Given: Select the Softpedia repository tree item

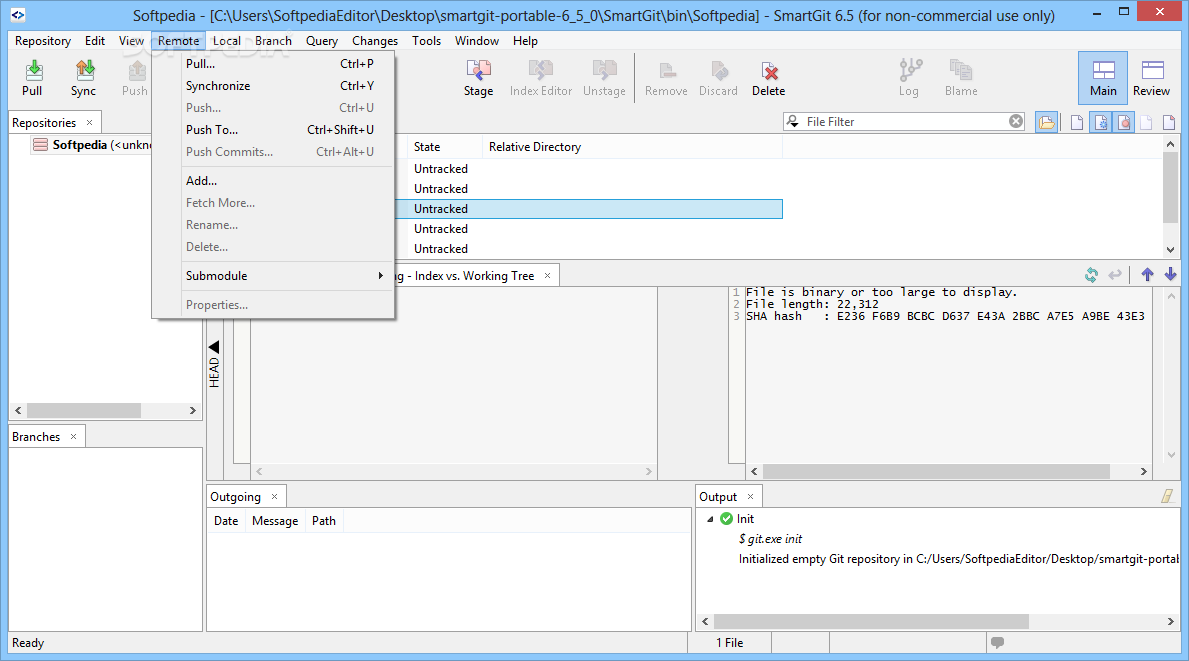Looking at the screenshot, I should pyautogui.click(x=91, y=145).
